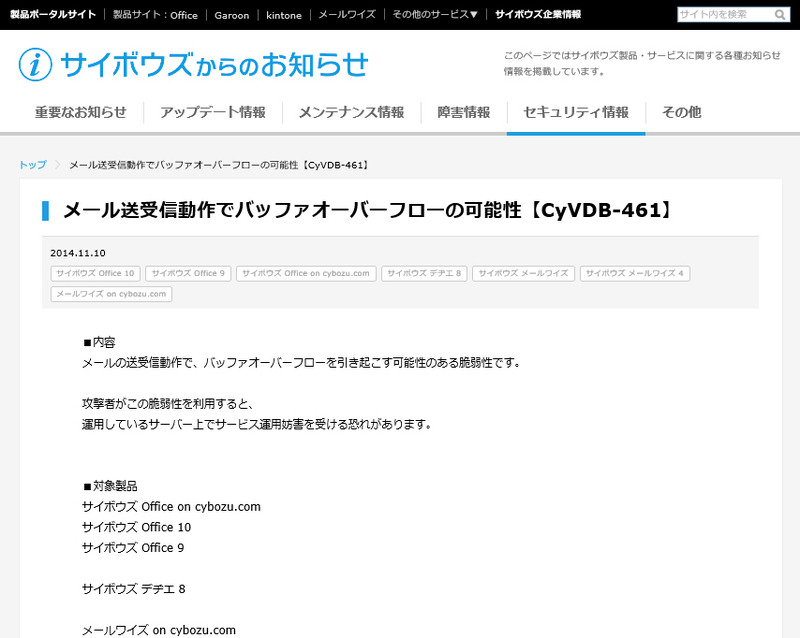Select the サイボウズ デヂエ 8 tag
The image size is (800, 638).
(x=424, y=273)
